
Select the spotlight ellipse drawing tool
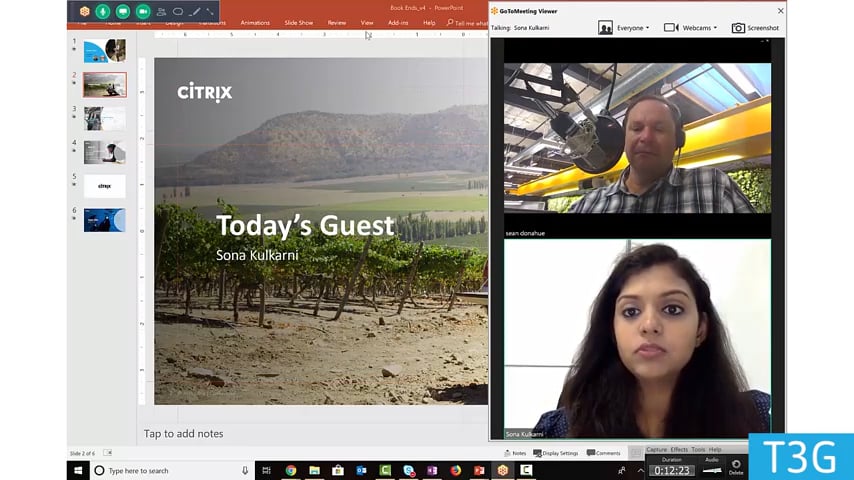tap(178, 11)
